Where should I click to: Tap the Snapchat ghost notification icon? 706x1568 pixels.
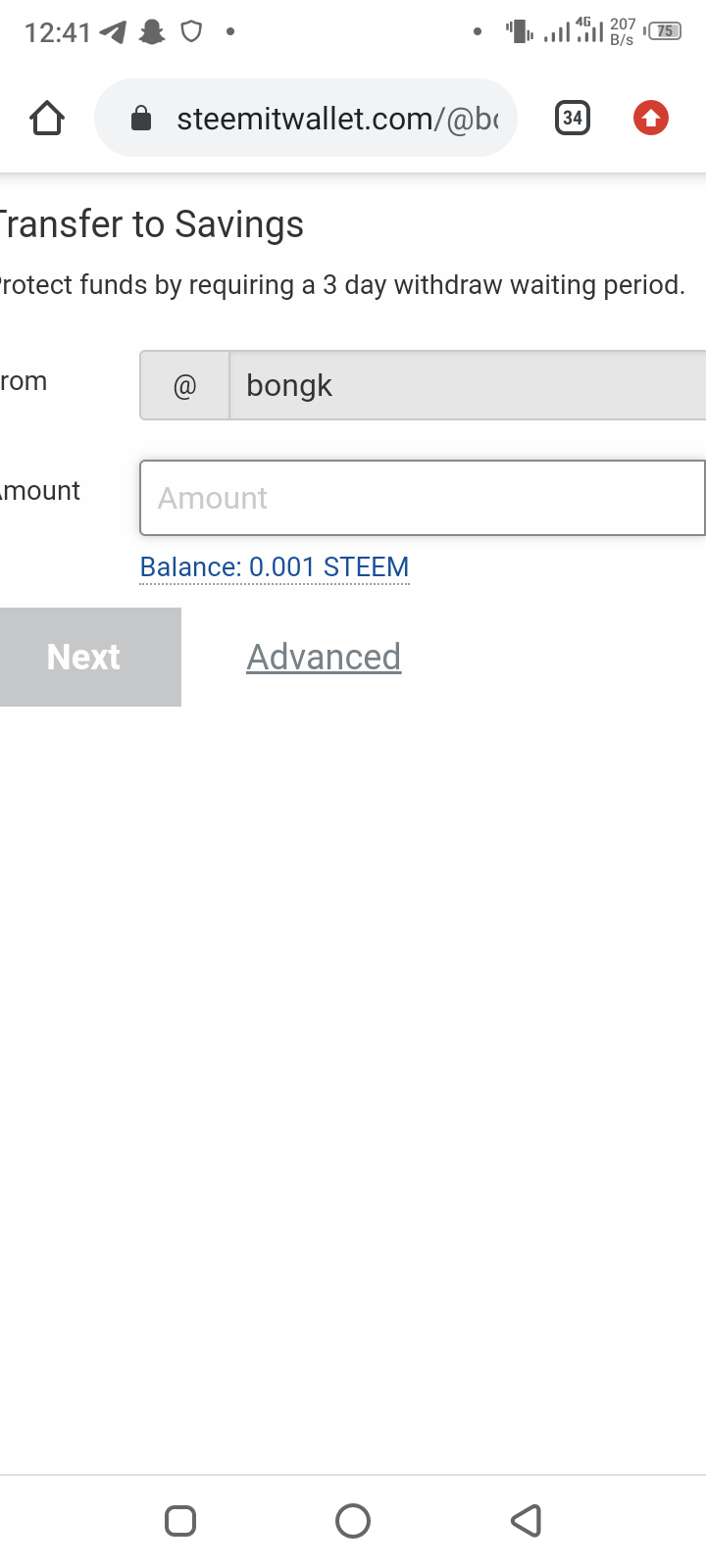click(152, 32)
